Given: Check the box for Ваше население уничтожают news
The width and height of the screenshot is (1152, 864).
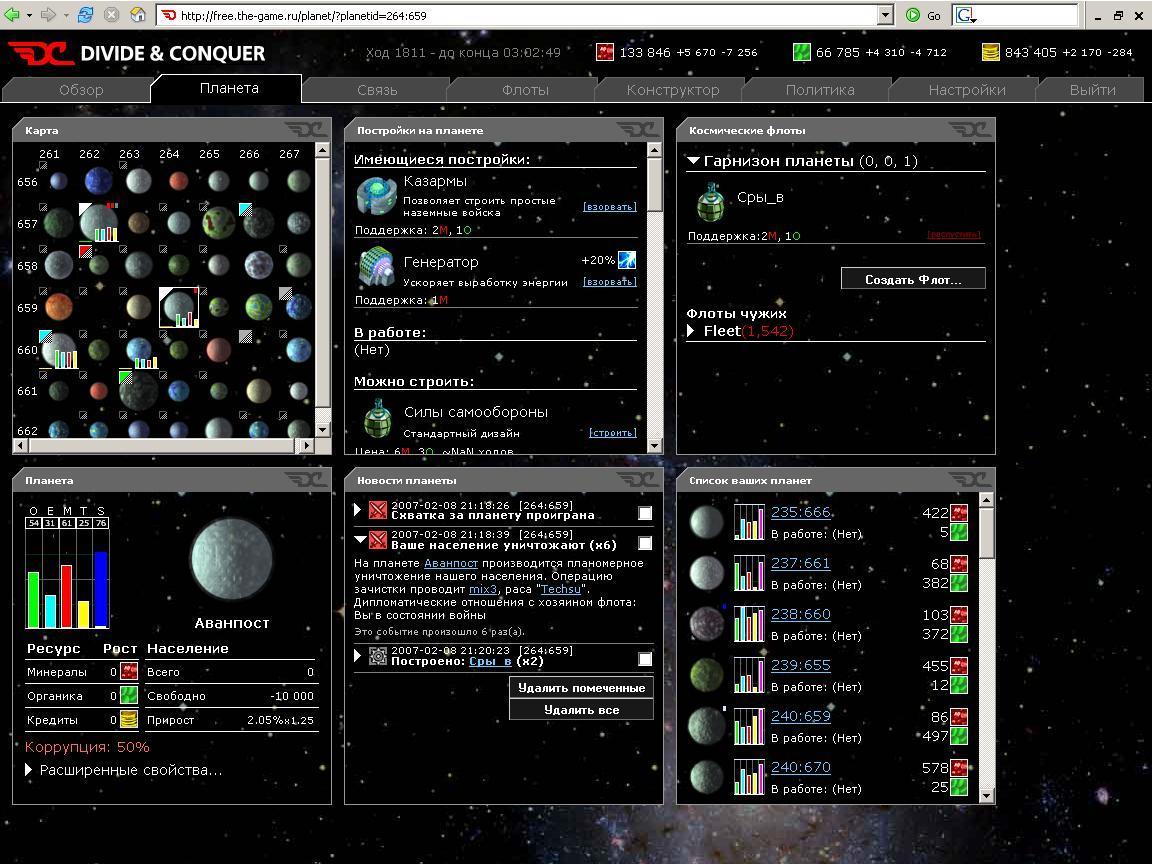Looking at the screenshot, I should point(645,543).
